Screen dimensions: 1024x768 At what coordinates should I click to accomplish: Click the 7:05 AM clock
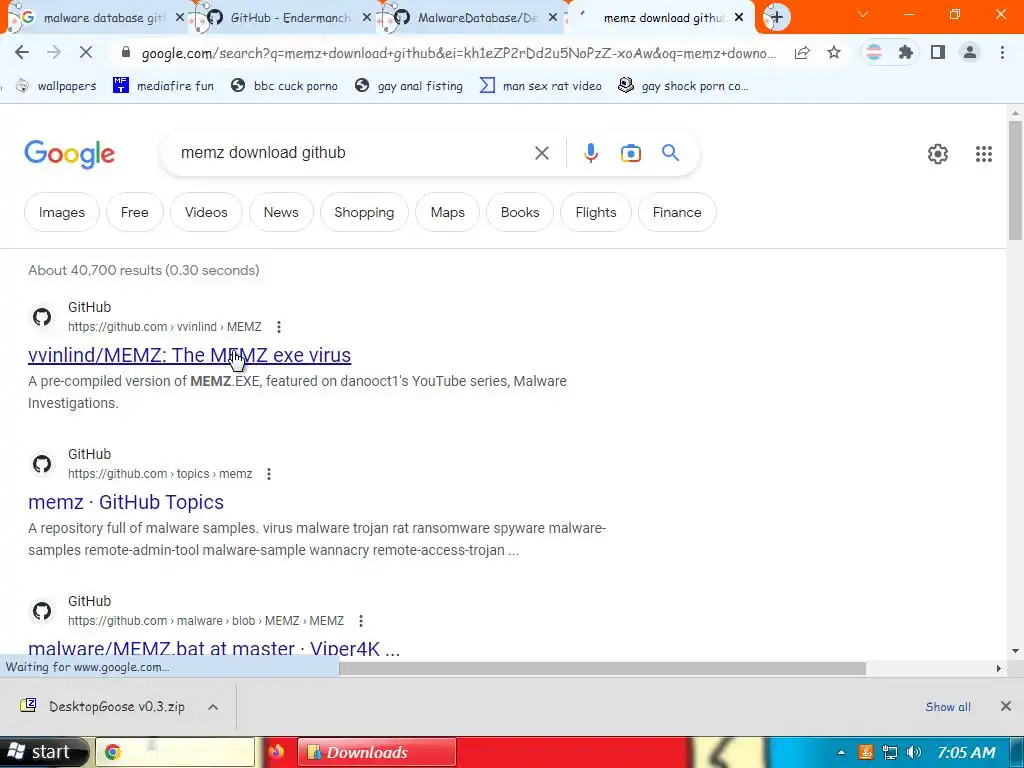click(x=966, y=752)
